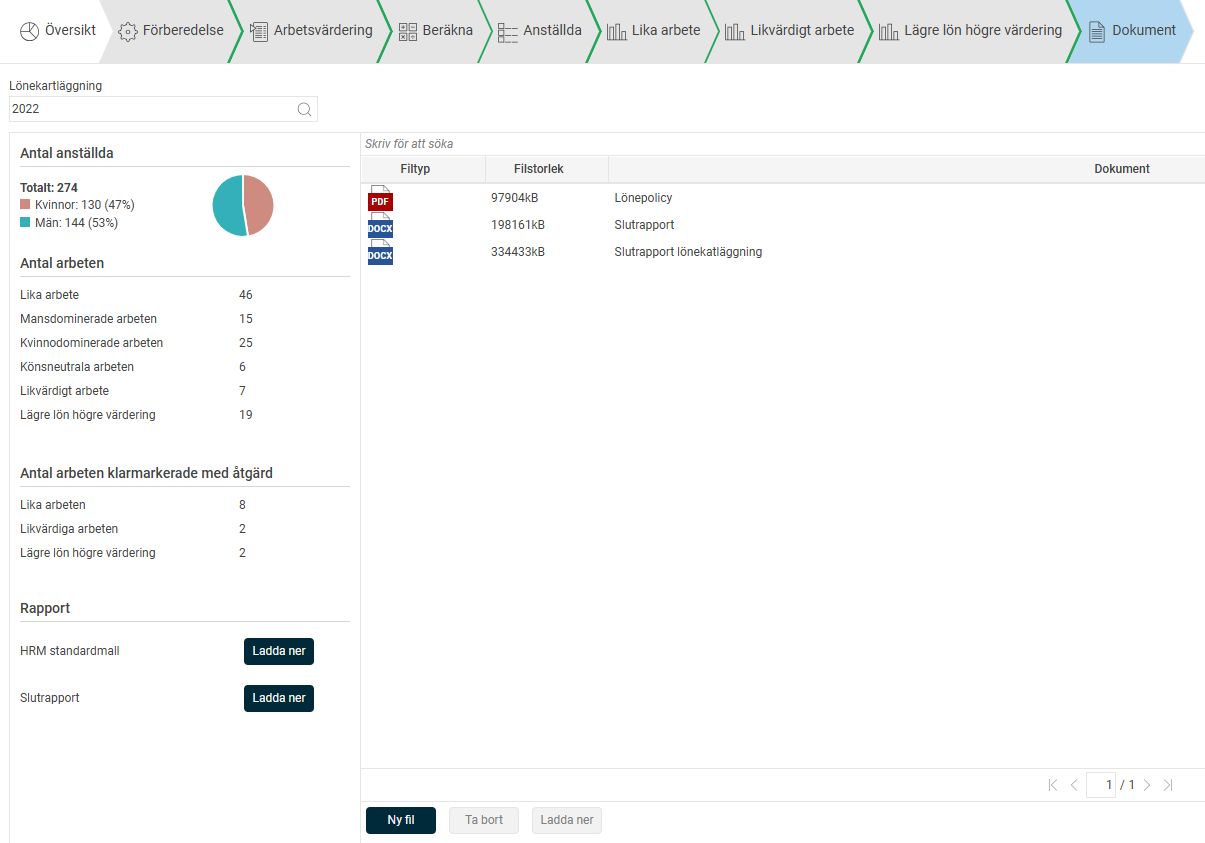1205x843 pixels.
Task: Open the Översikt tab
Action: click(58, 31)
